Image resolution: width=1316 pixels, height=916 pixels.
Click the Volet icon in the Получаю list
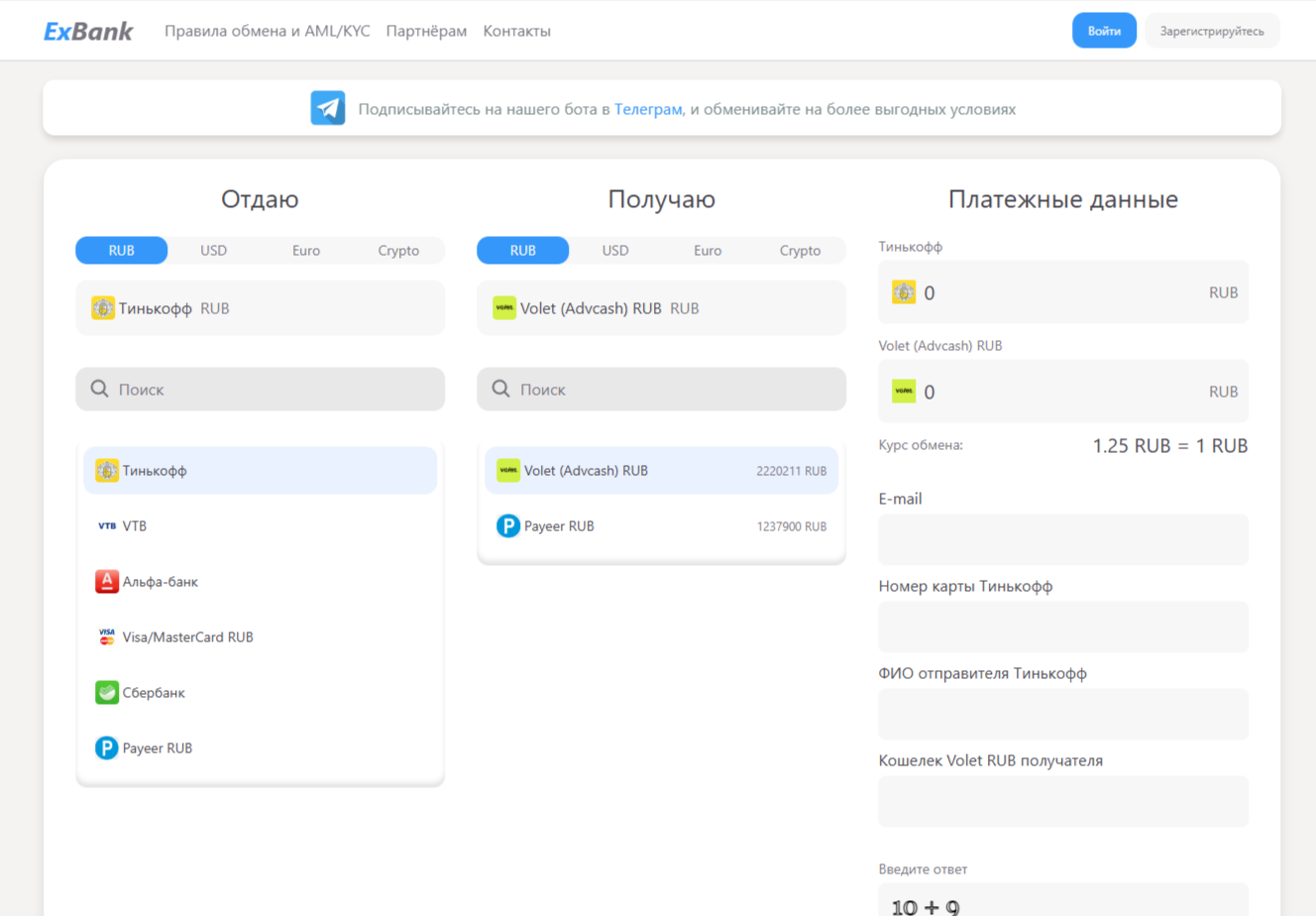[508, 471]
